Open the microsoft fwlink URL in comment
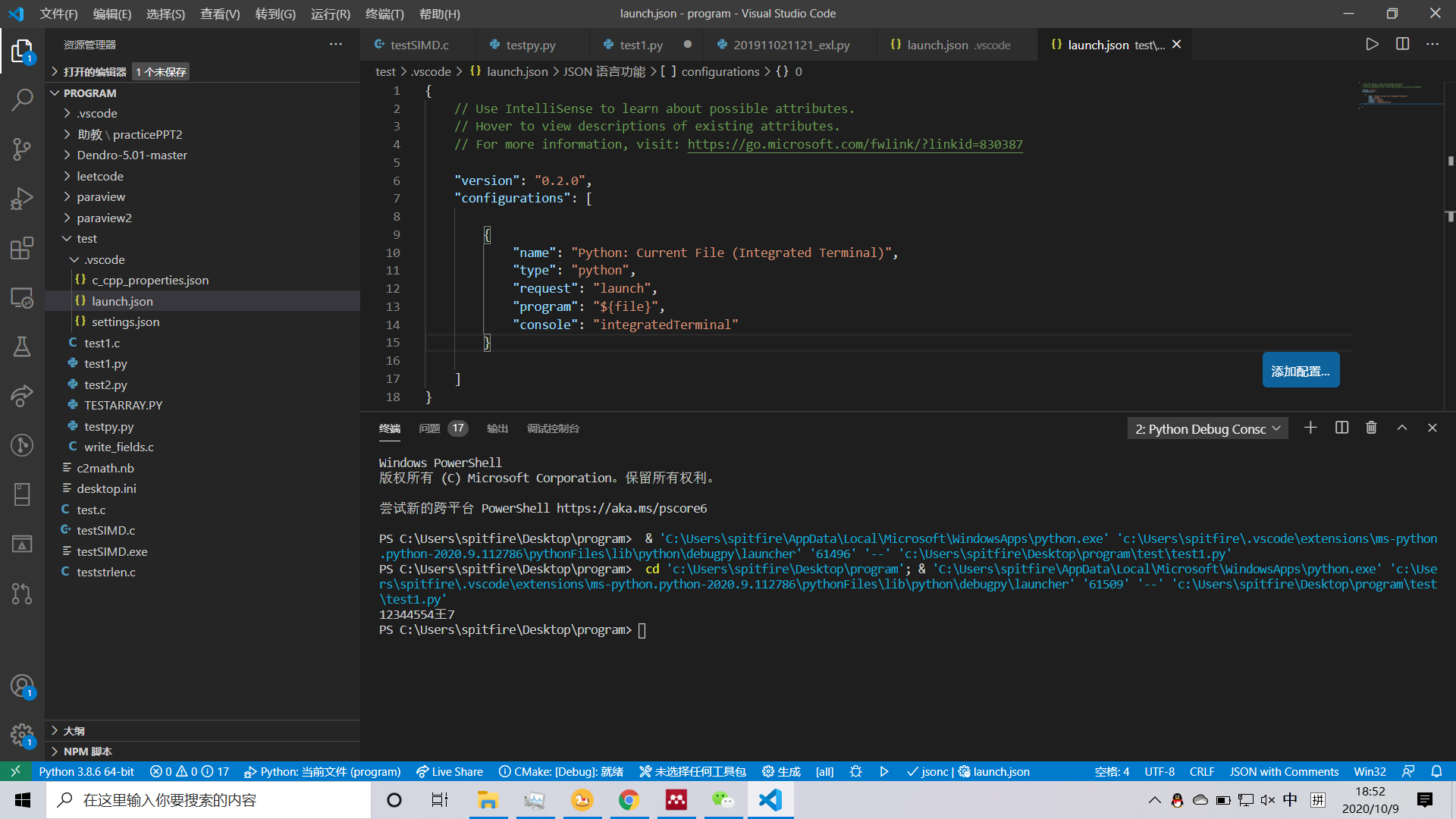The width and height of the screenshot is (1456, 819). pos(855,144)
